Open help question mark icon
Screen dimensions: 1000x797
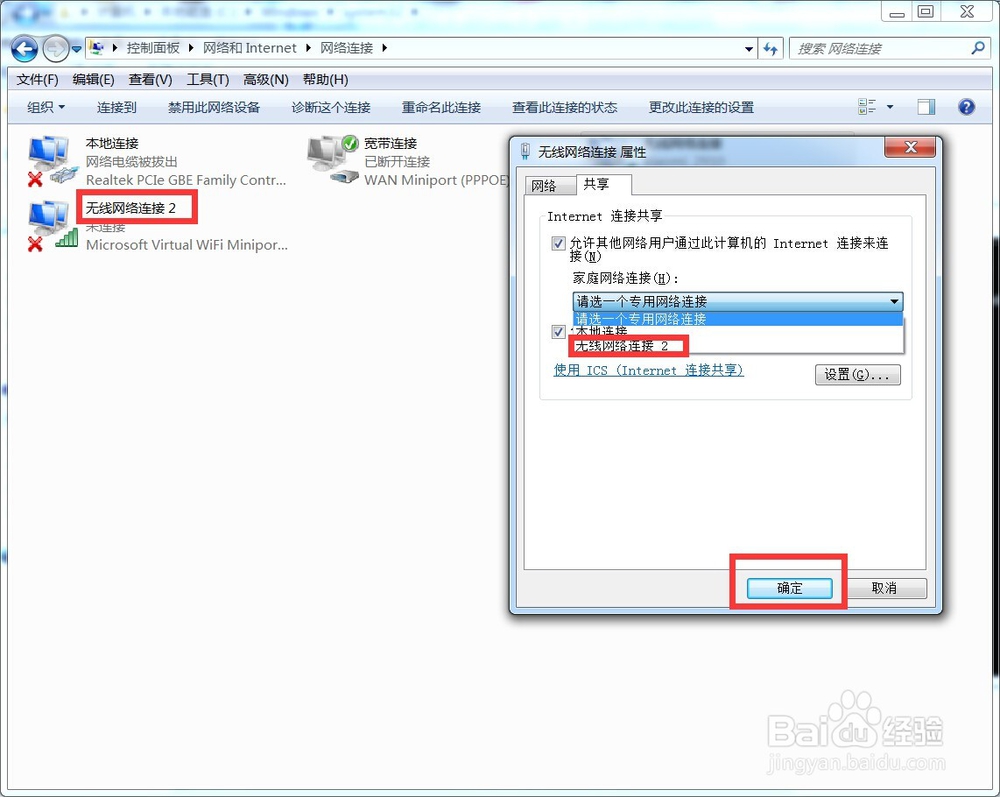tap(966, 106)
